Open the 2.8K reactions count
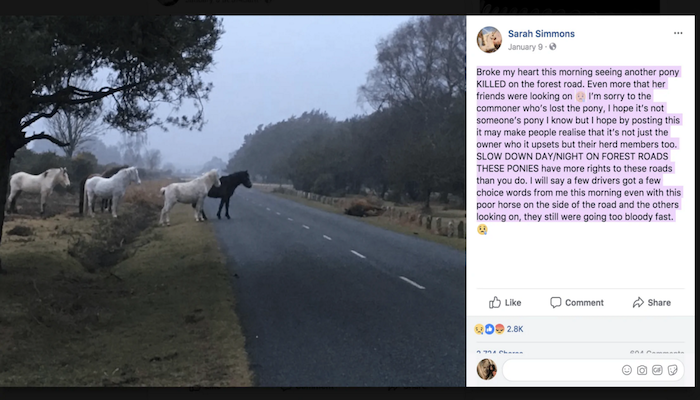Screen dimensions: 700x400 [515, 329]
